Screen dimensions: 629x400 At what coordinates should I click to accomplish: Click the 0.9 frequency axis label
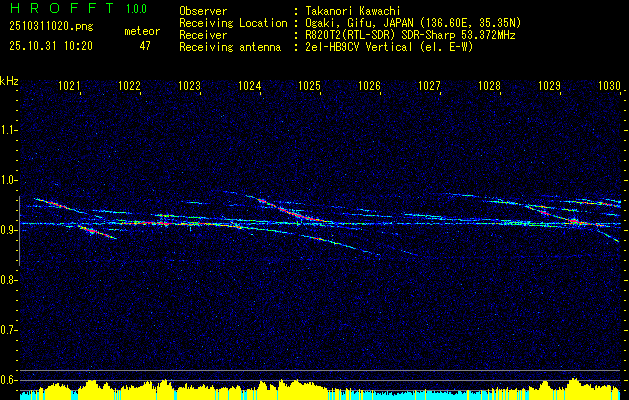tap(8, 230)
